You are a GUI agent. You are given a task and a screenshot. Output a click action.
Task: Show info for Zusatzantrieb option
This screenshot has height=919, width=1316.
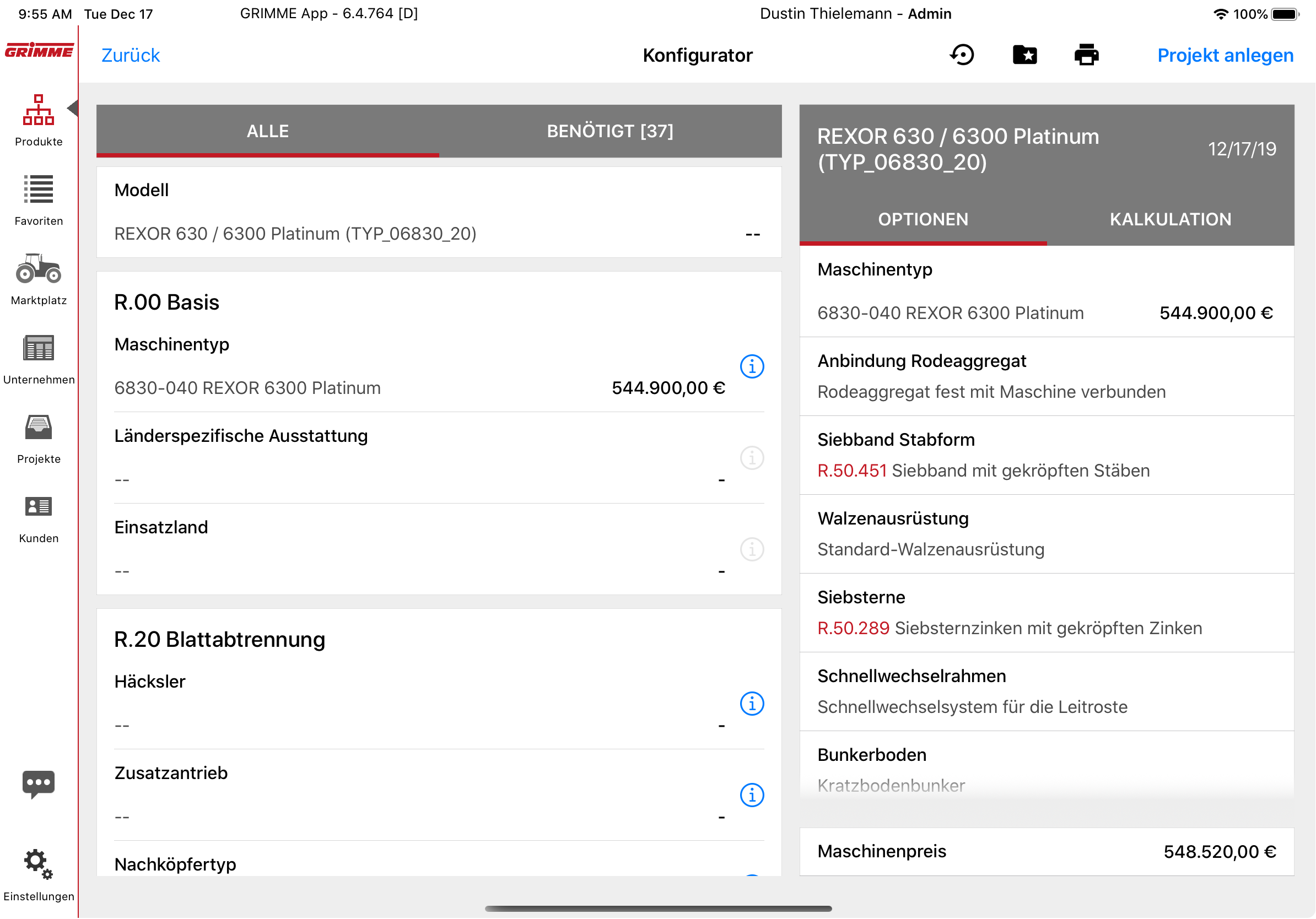coord(752,794)
